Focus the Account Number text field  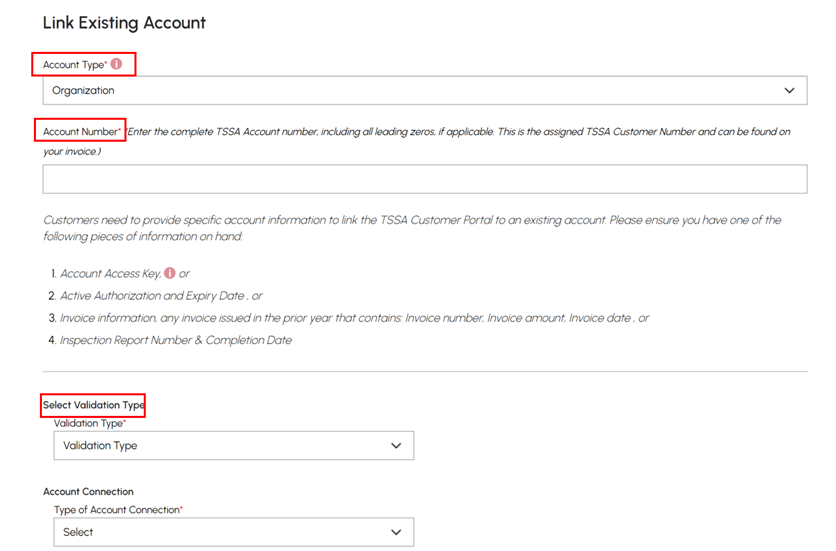point(425,179)
